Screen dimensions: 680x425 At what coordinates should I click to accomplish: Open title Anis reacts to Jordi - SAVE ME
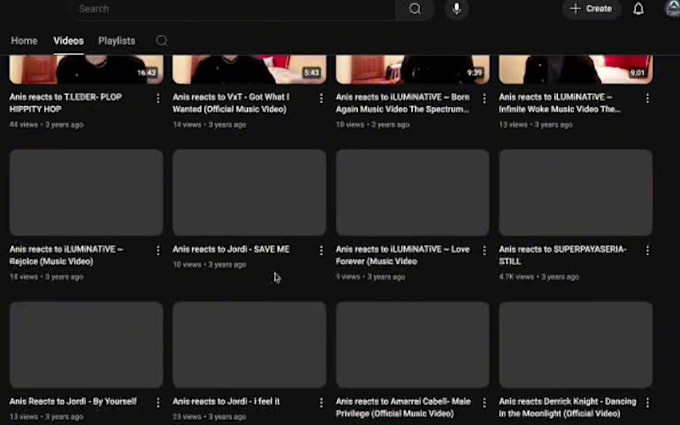point(231,249)
